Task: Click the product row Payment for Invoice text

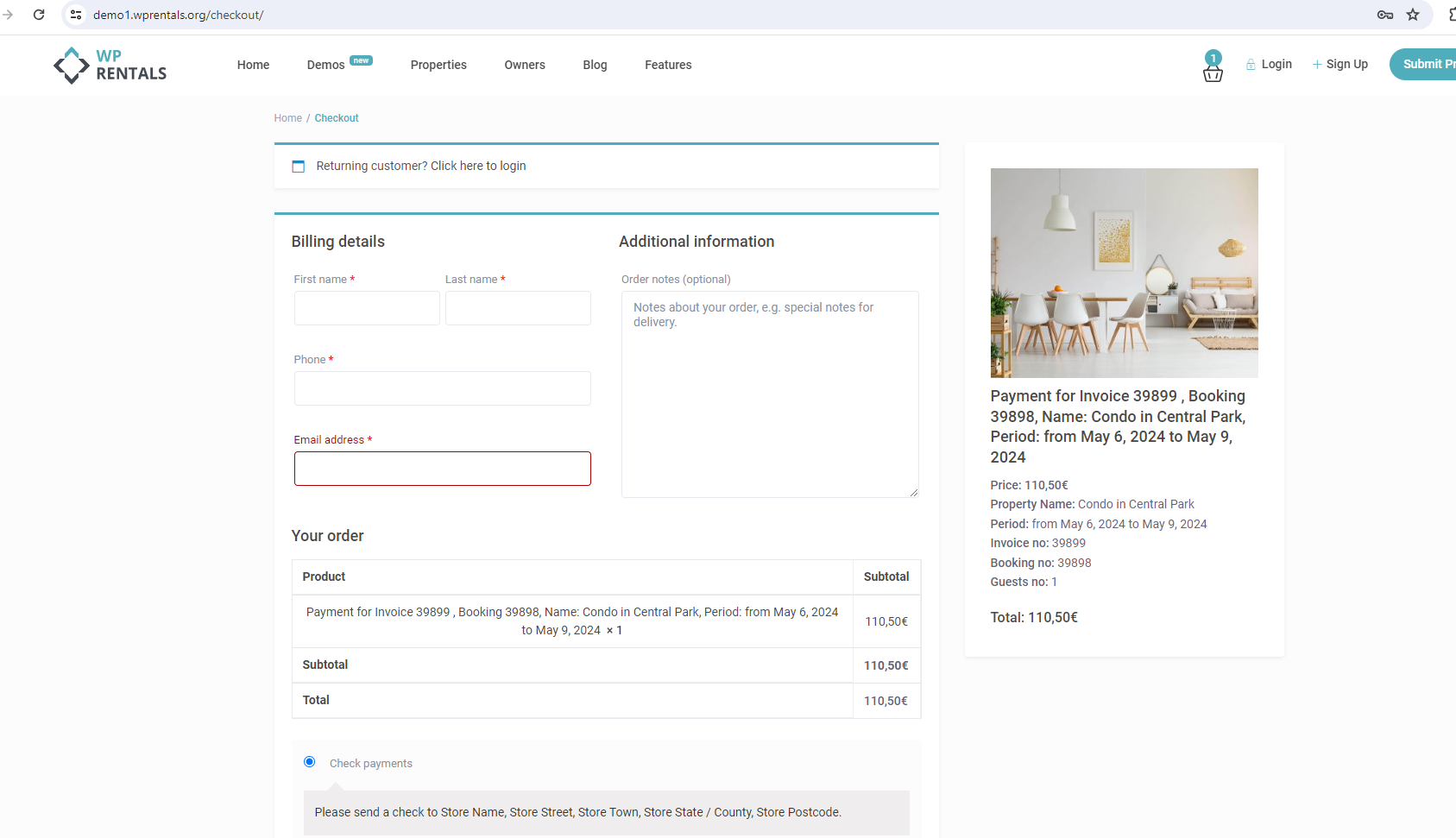Action: point(572,621)
